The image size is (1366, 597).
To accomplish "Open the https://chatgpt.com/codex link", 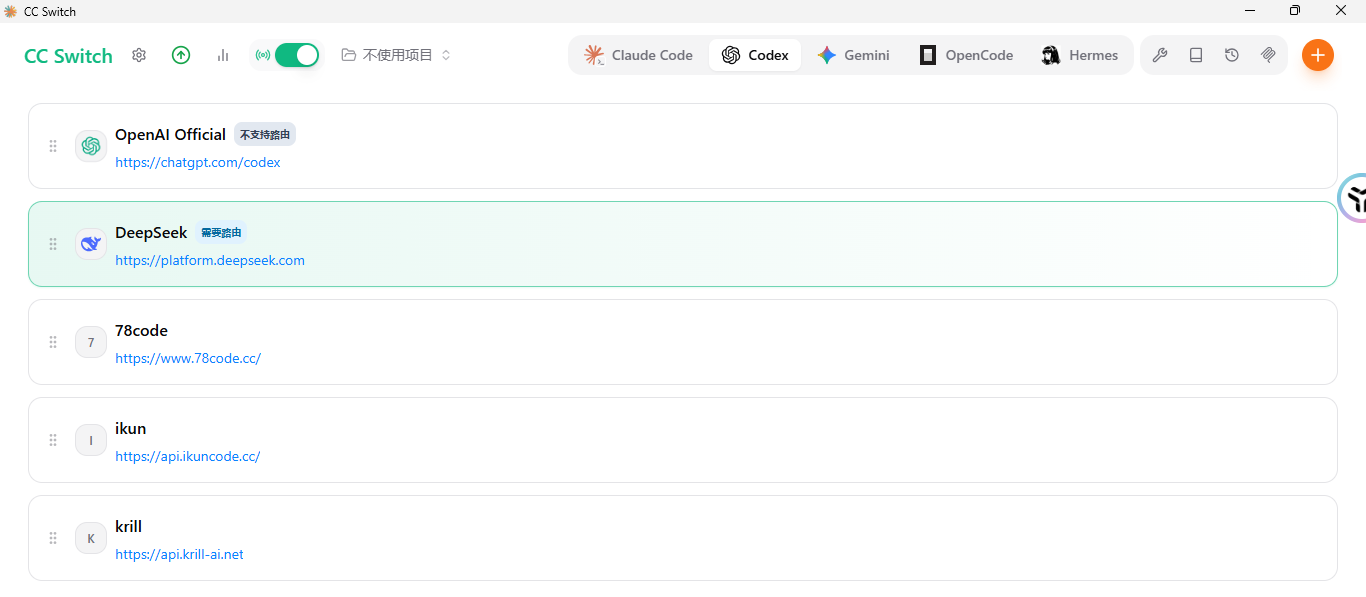I will coord(198,162).
